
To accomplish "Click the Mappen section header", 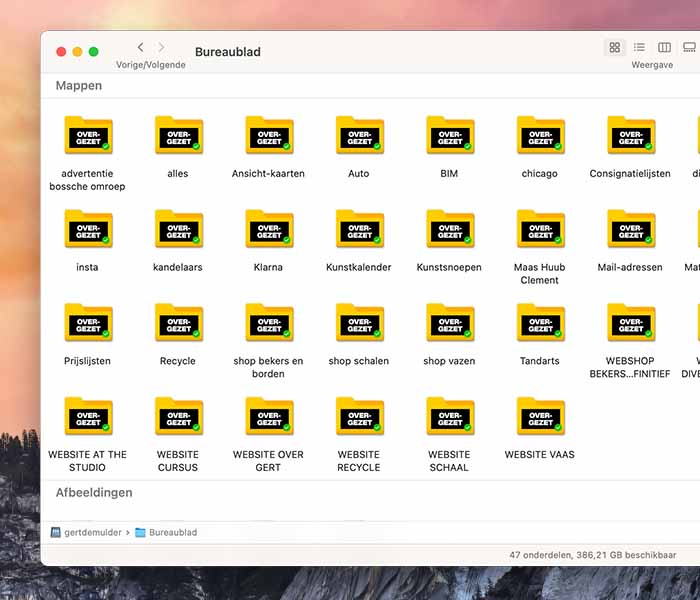I will click(x=79, y=86).
